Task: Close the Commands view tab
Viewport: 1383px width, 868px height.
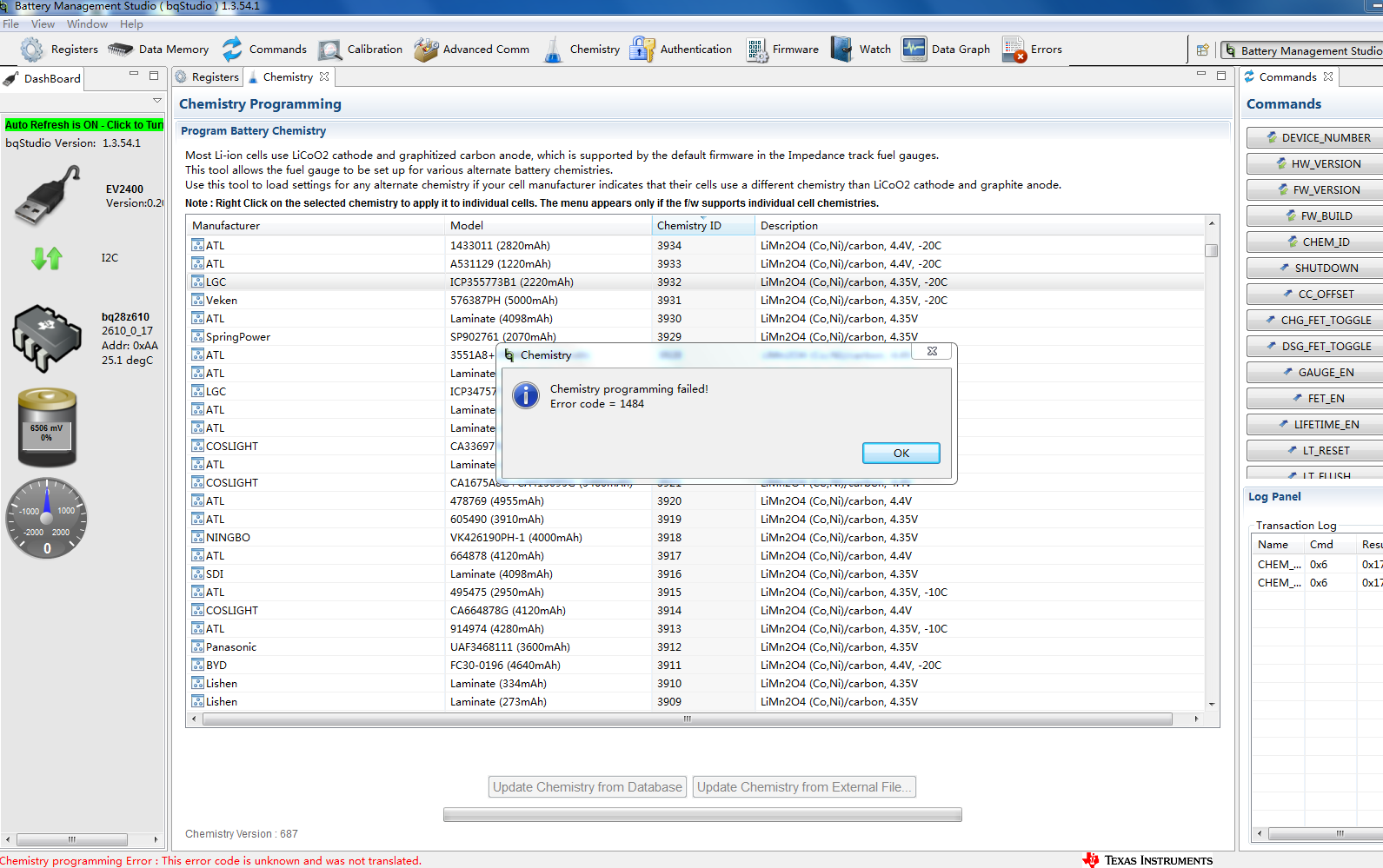Action: (x=1328, y=76)
